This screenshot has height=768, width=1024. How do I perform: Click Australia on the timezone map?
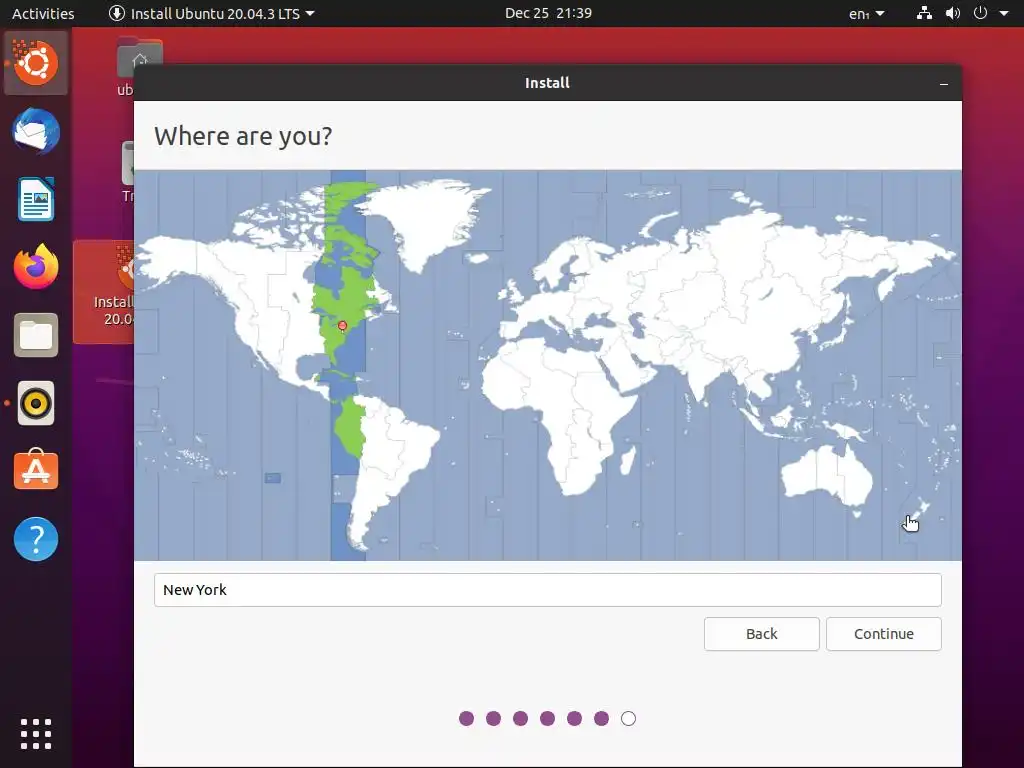pyautogui.click(x=828, y=477)
